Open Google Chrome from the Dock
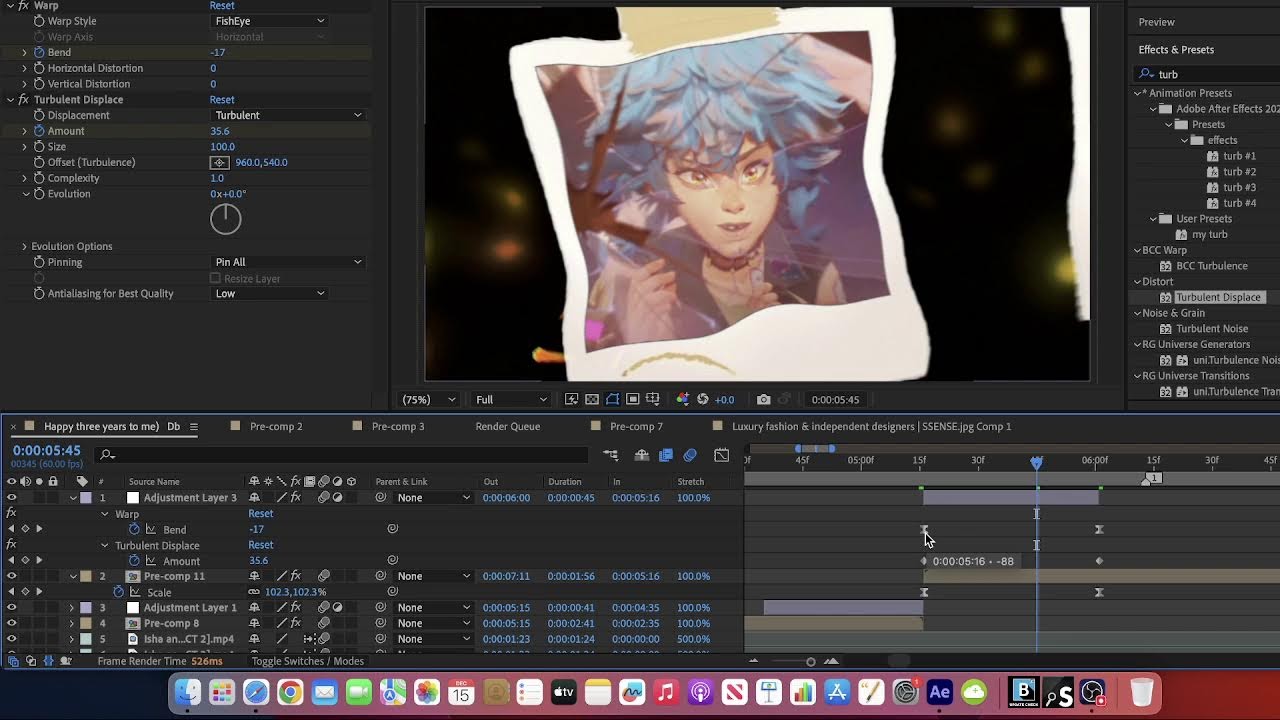Viewport: 1280px width, 720px height. [290, 692]
